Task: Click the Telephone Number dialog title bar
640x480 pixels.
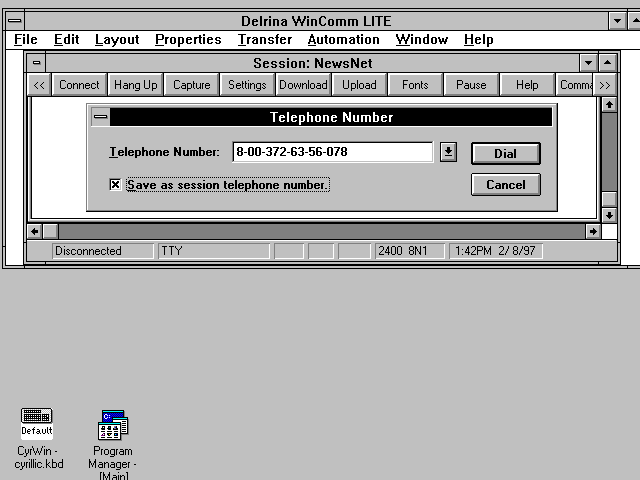Action: (331, 117)
